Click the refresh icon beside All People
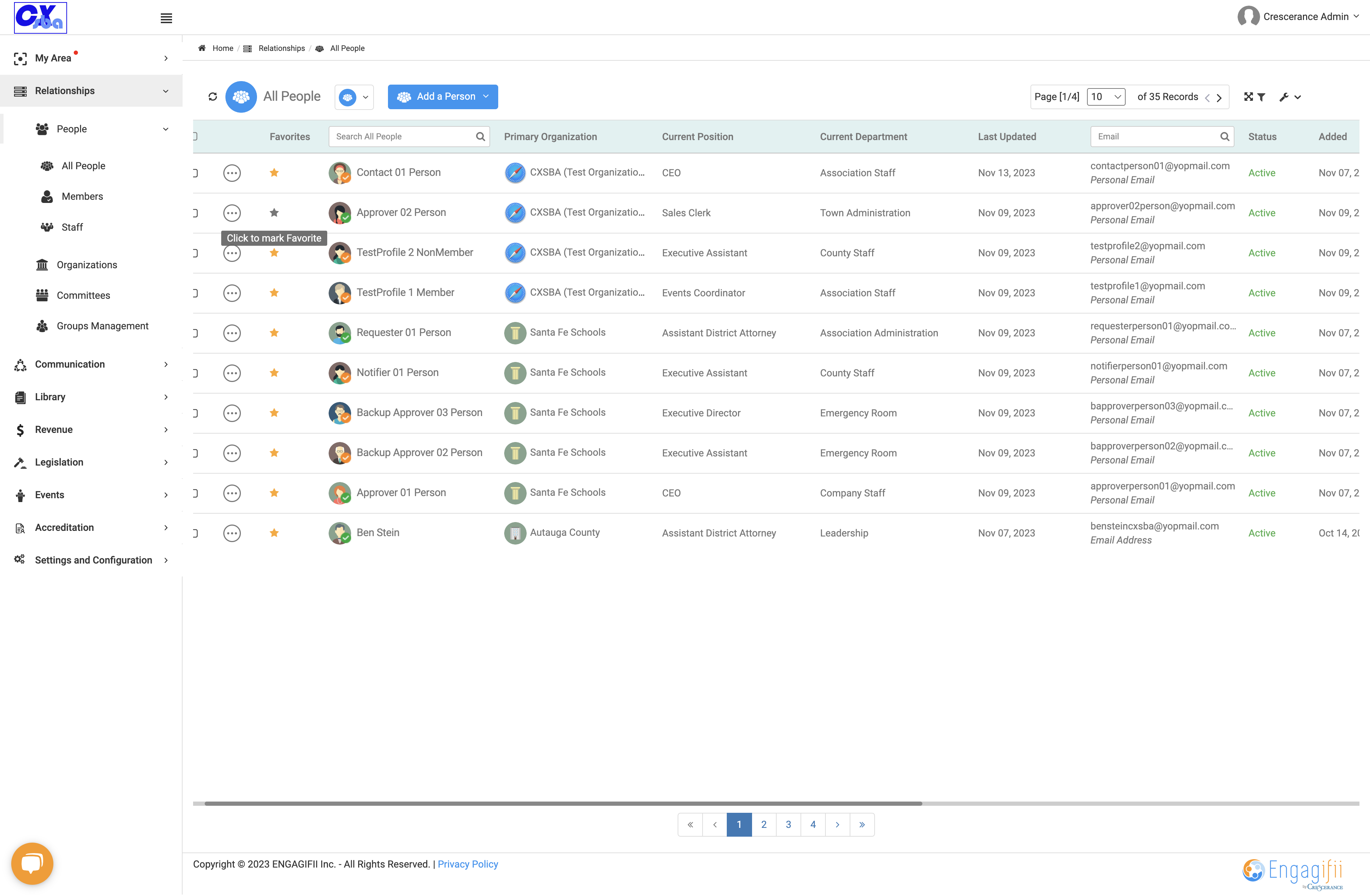 point(213,97)
